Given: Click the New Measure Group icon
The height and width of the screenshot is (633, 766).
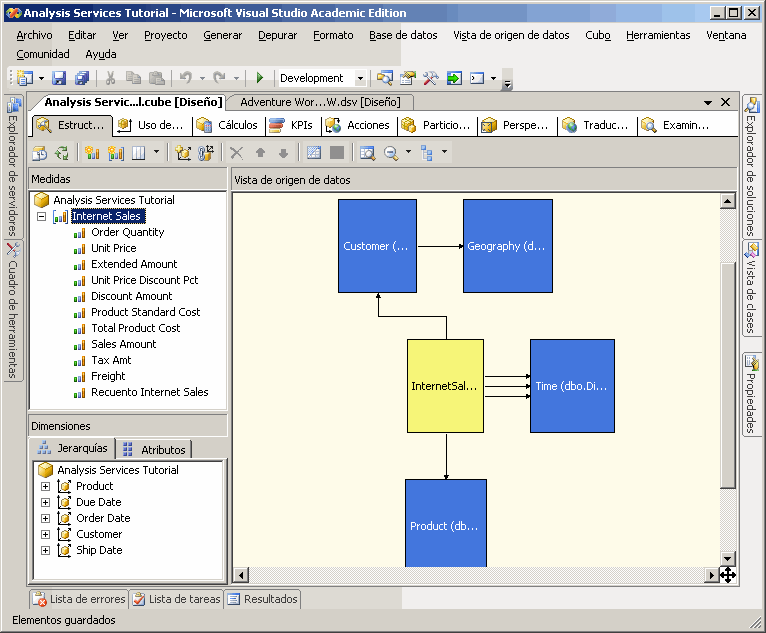Looking at the screenshot, I should point(116,153).
